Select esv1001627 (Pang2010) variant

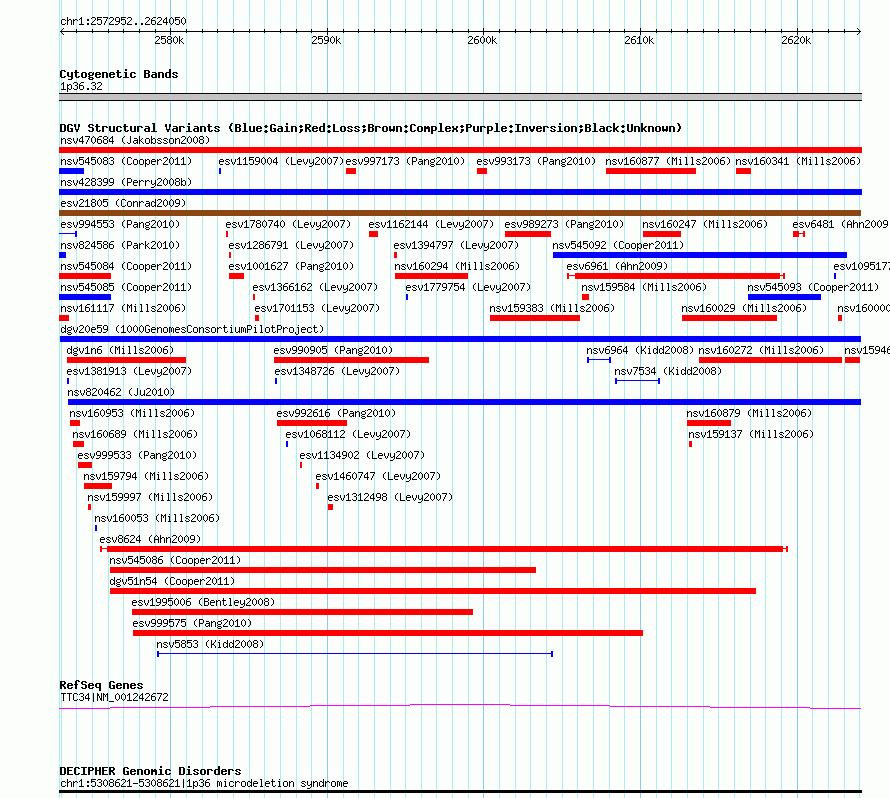[236, 276]
